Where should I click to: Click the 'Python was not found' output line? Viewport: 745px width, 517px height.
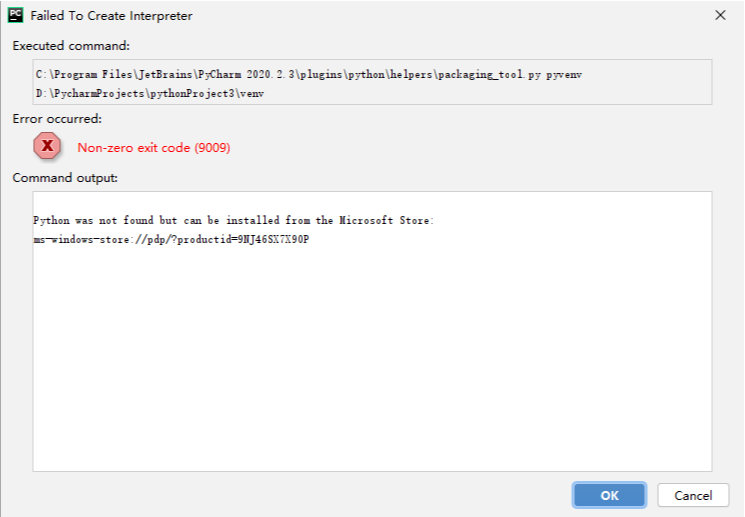point(233,220)
